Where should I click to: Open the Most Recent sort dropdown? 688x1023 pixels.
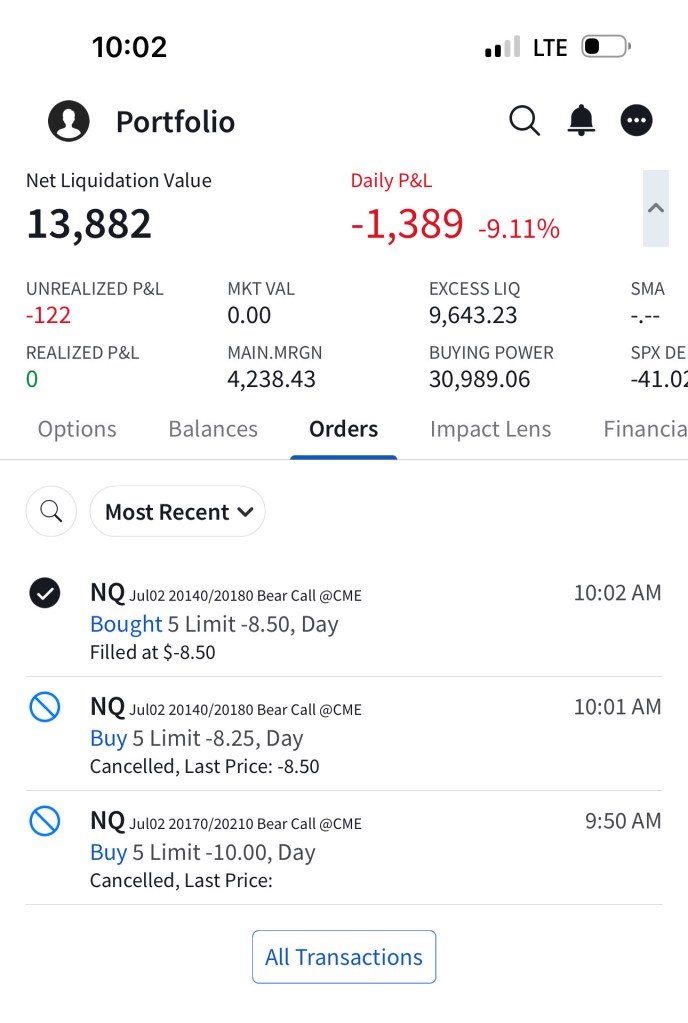[x=178, y=512]
